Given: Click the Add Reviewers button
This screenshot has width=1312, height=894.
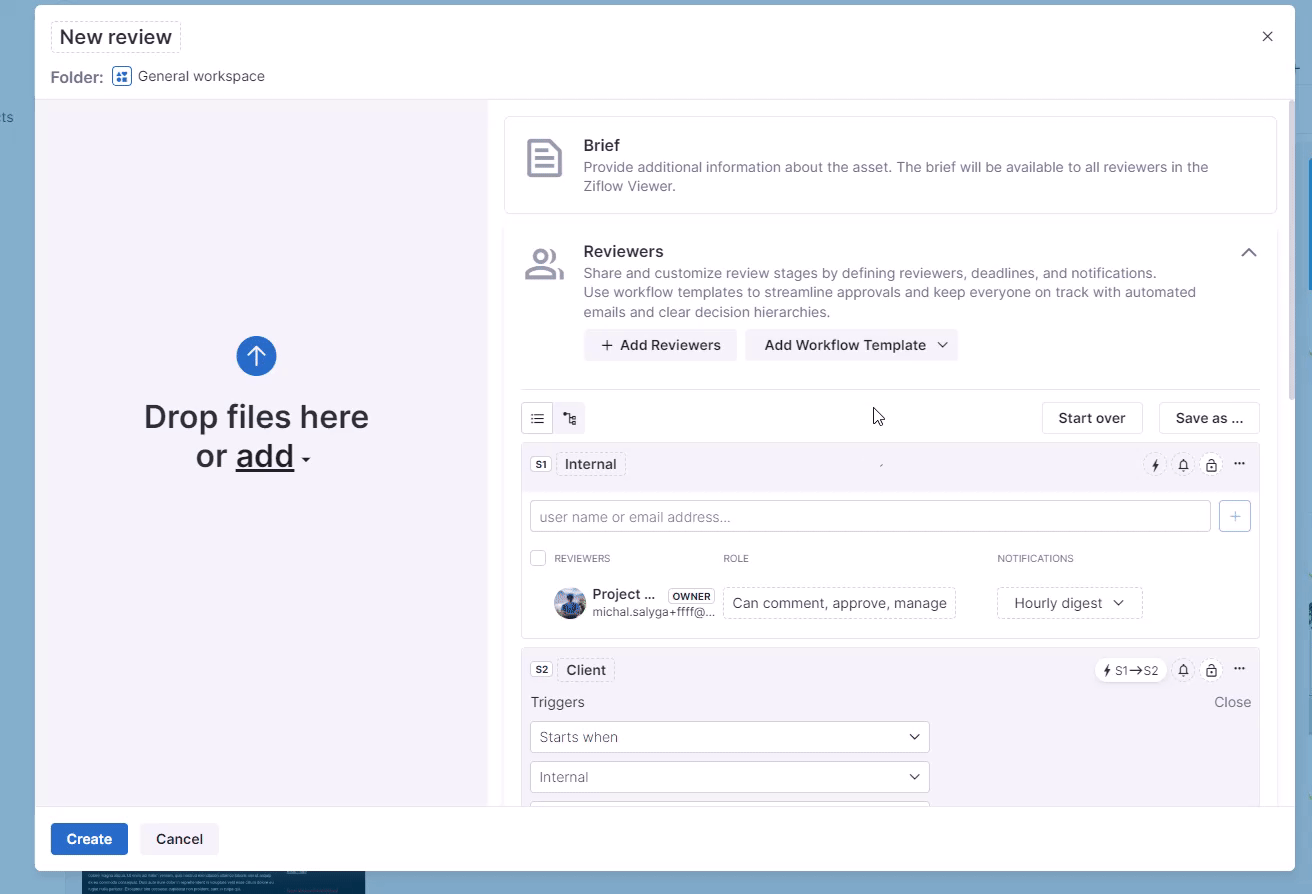Looking at the screenshot, I should 660,345.
